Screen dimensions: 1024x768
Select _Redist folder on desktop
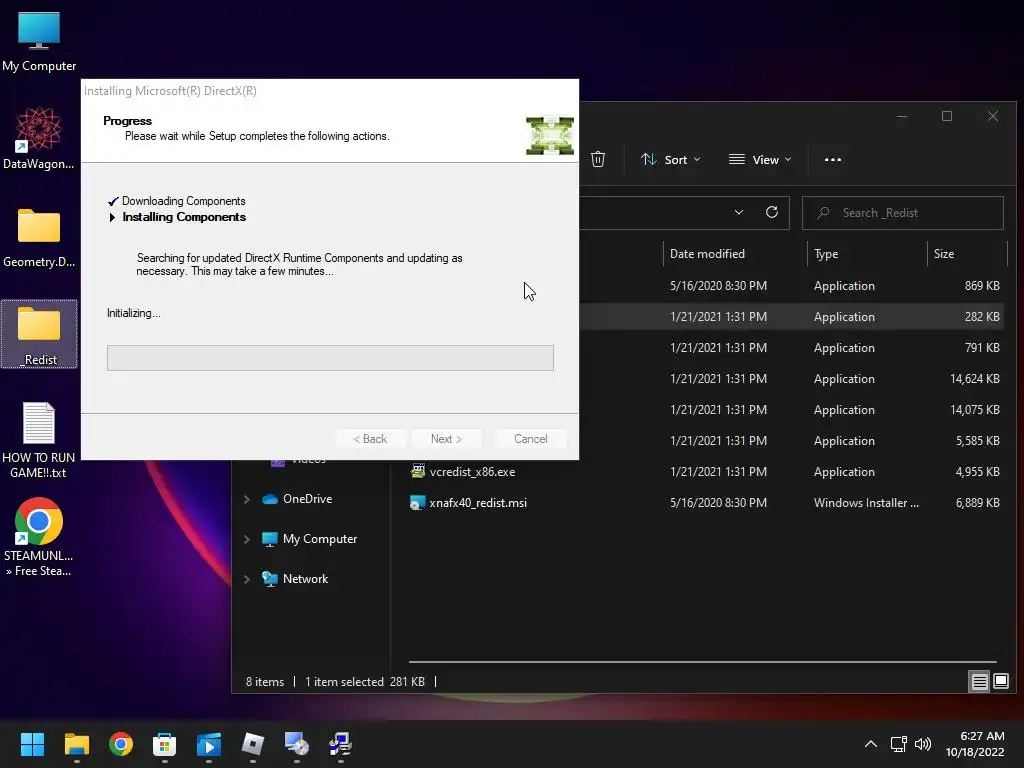39,334
